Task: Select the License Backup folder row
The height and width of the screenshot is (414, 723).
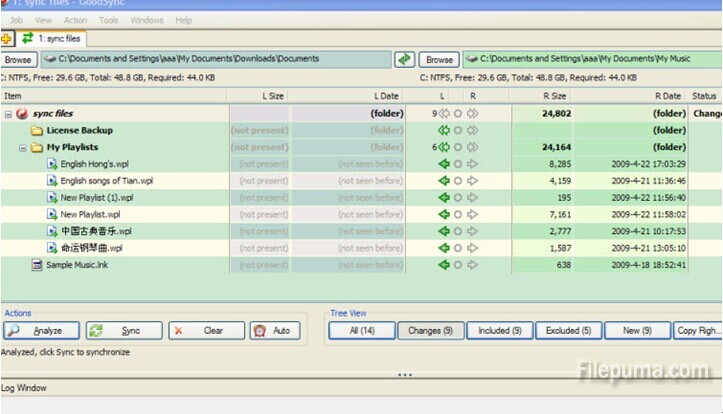Action: (79, 131)
